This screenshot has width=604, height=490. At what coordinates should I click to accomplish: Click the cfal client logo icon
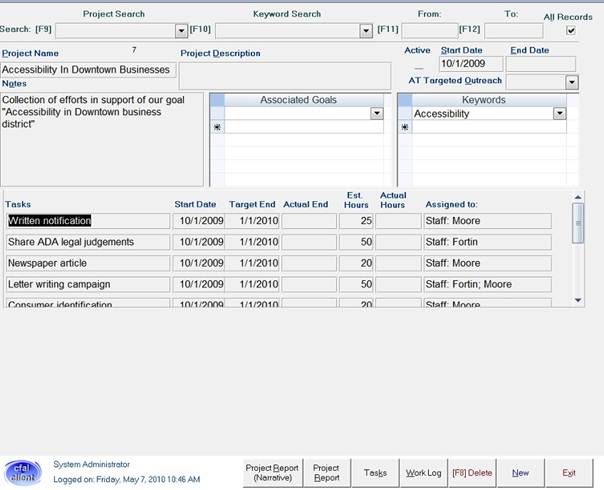[x=23, y=472]
